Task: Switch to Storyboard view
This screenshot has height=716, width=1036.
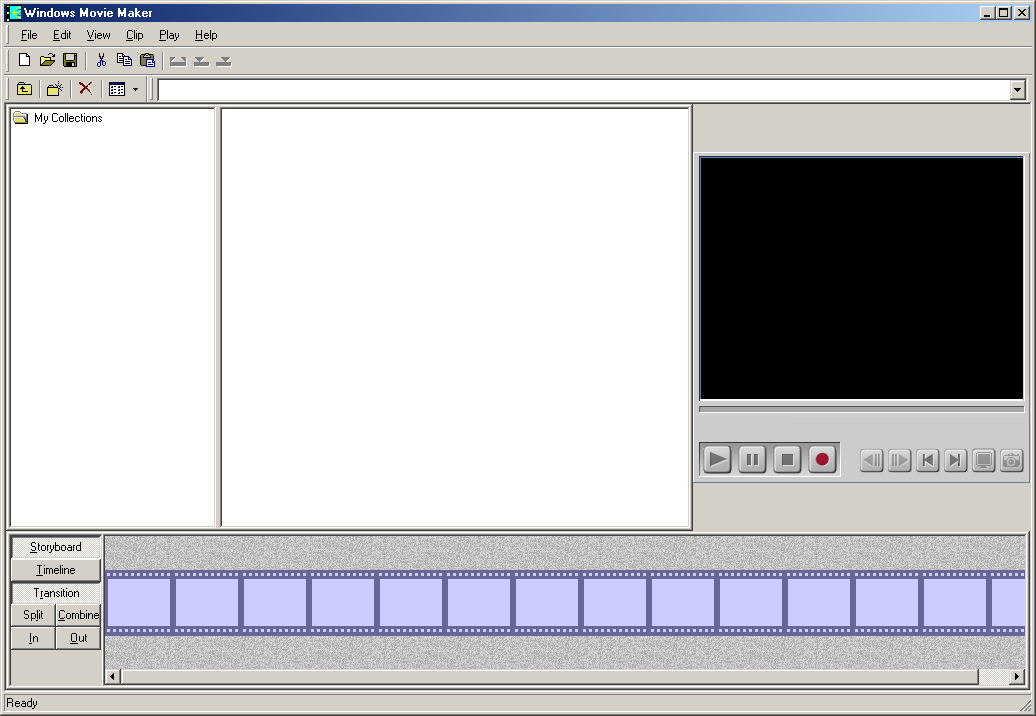Action: click(56, 547)
